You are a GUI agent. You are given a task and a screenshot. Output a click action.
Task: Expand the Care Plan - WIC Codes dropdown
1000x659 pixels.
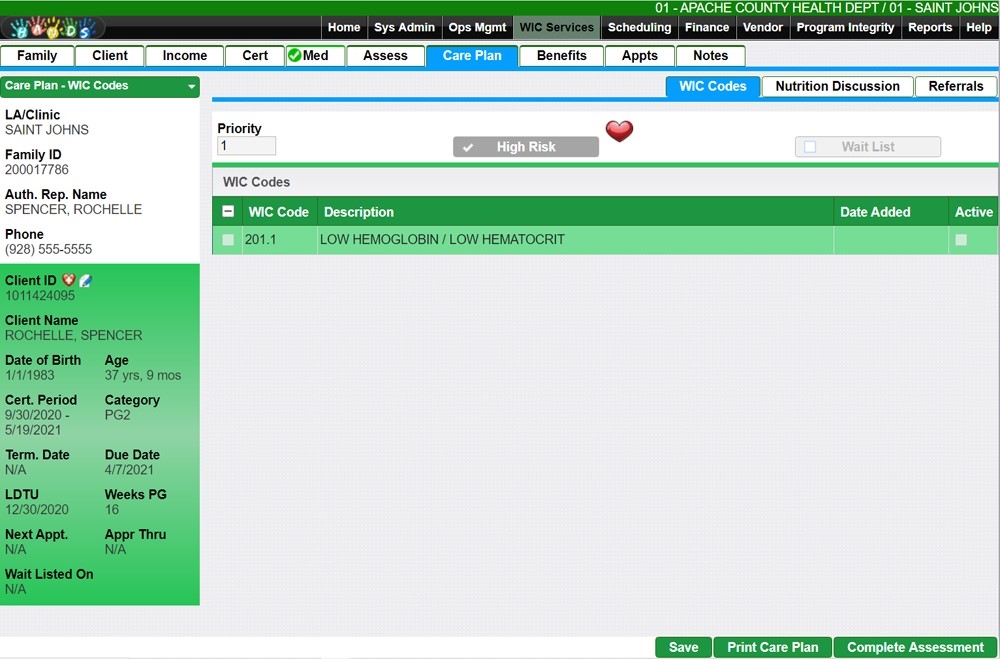[191, 87]
